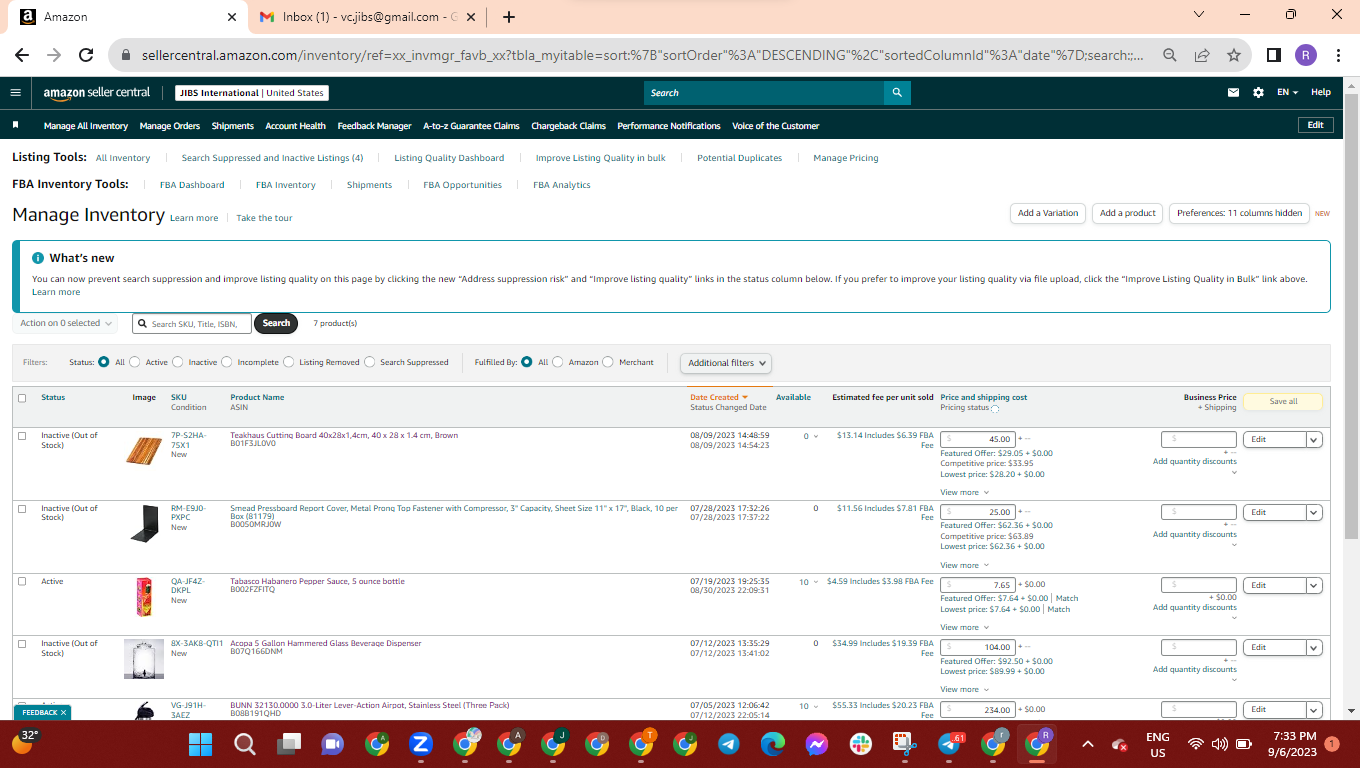
Task: Open the Seller Central settings gear
Action: (x=1258, y=93)
